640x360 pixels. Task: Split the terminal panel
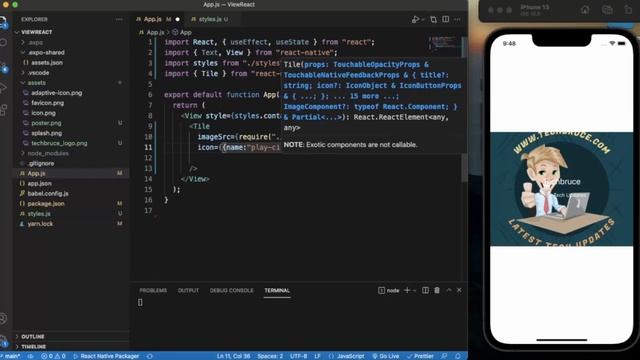[425, 290]
